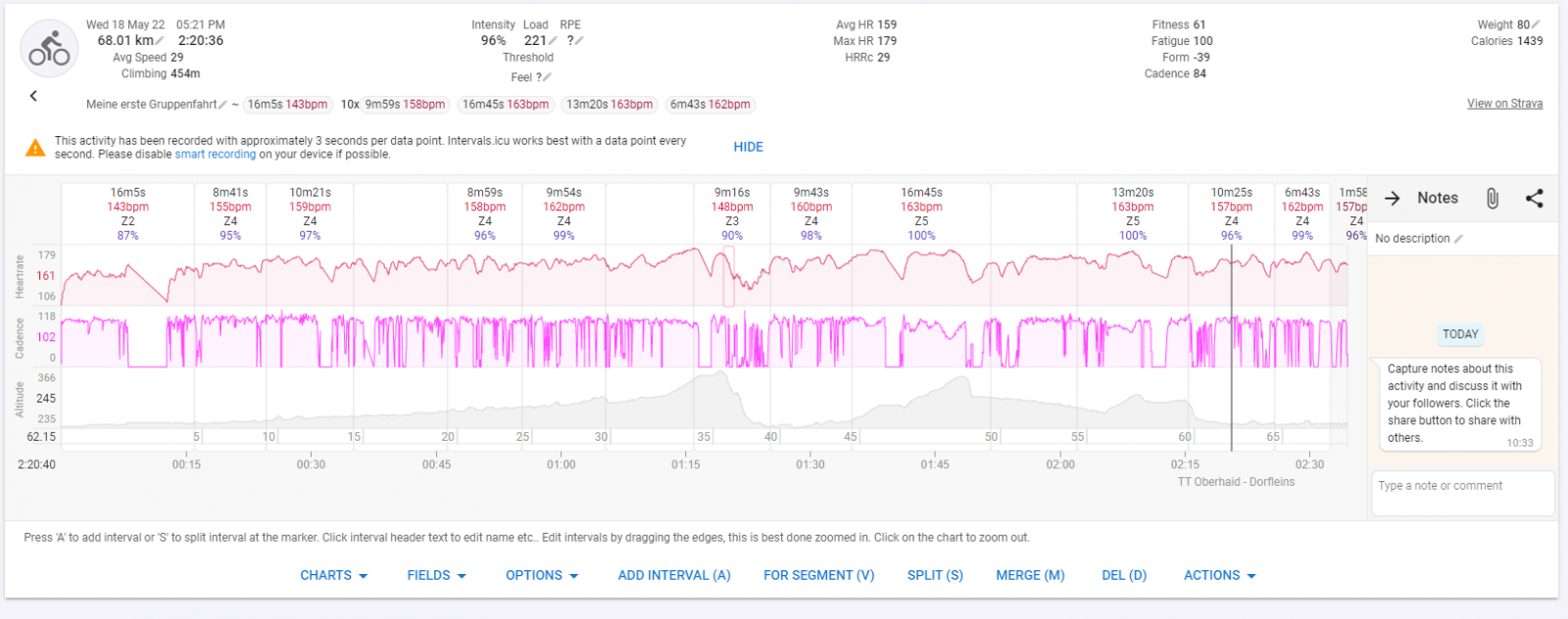
Task: Go back using the left chevron arrow
Action: (33, 96)
